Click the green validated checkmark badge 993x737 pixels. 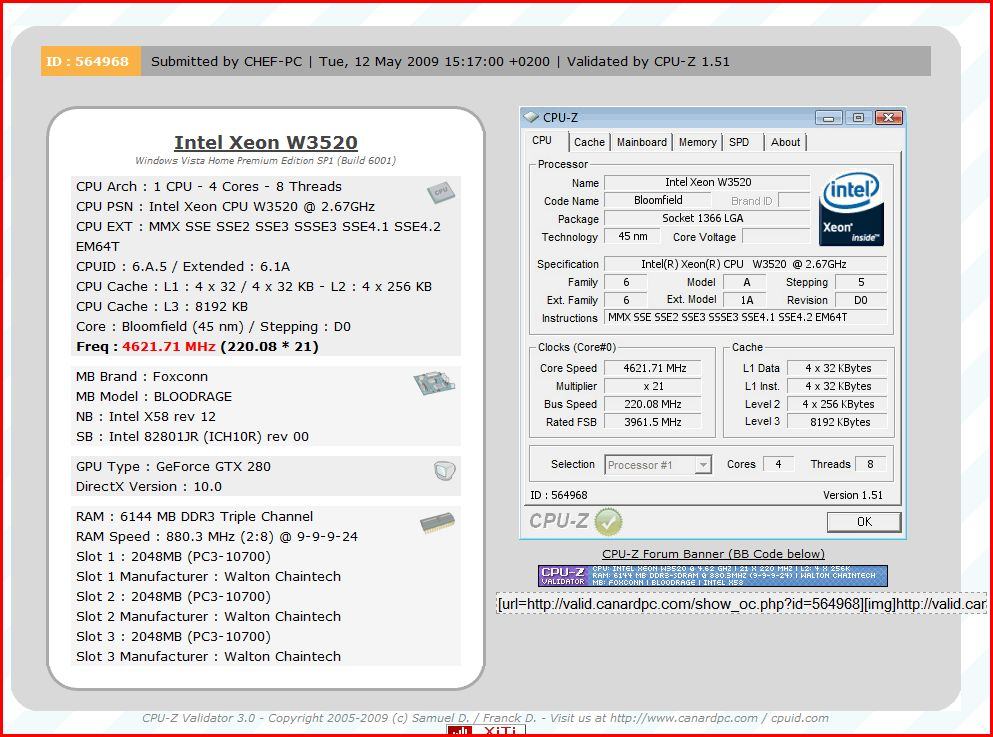609,522
